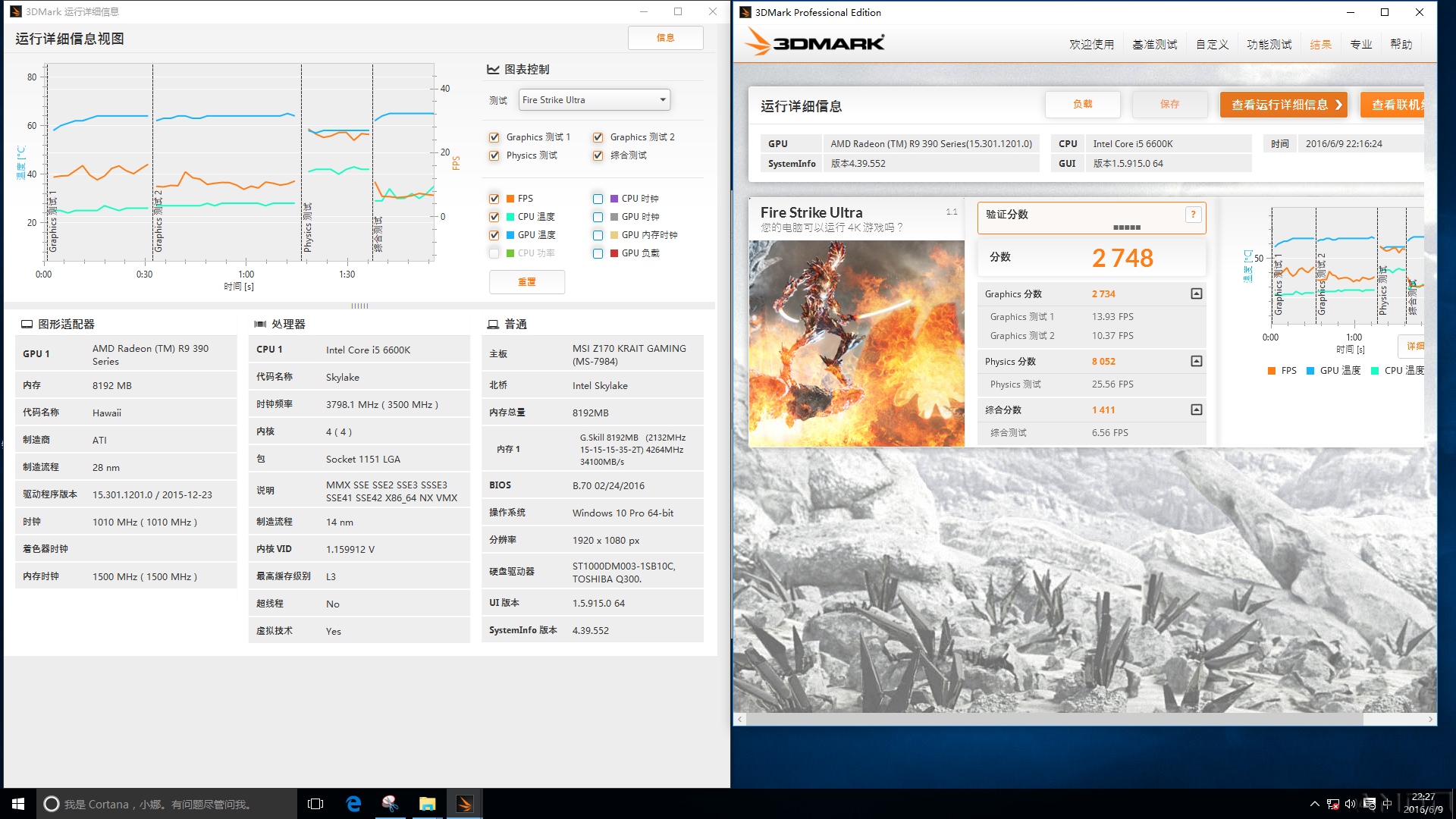Click the Chinese IME indicator in the tray
1456x819 pixels.
point(1387,804)
